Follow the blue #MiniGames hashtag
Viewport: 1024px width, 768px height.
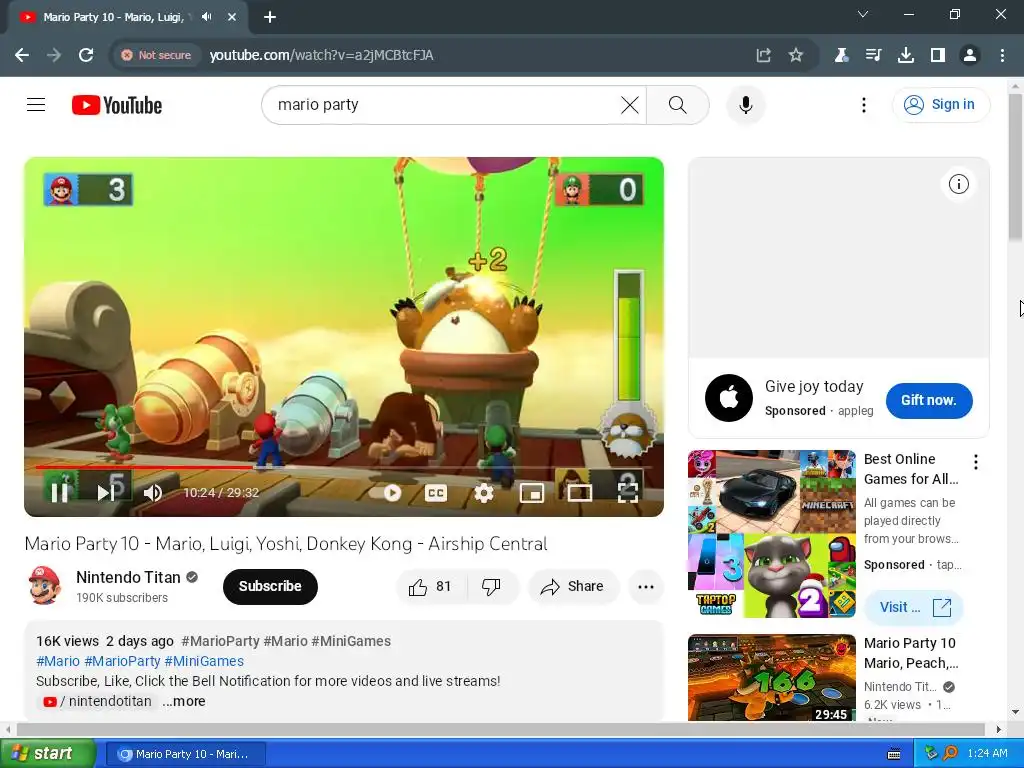204,661
